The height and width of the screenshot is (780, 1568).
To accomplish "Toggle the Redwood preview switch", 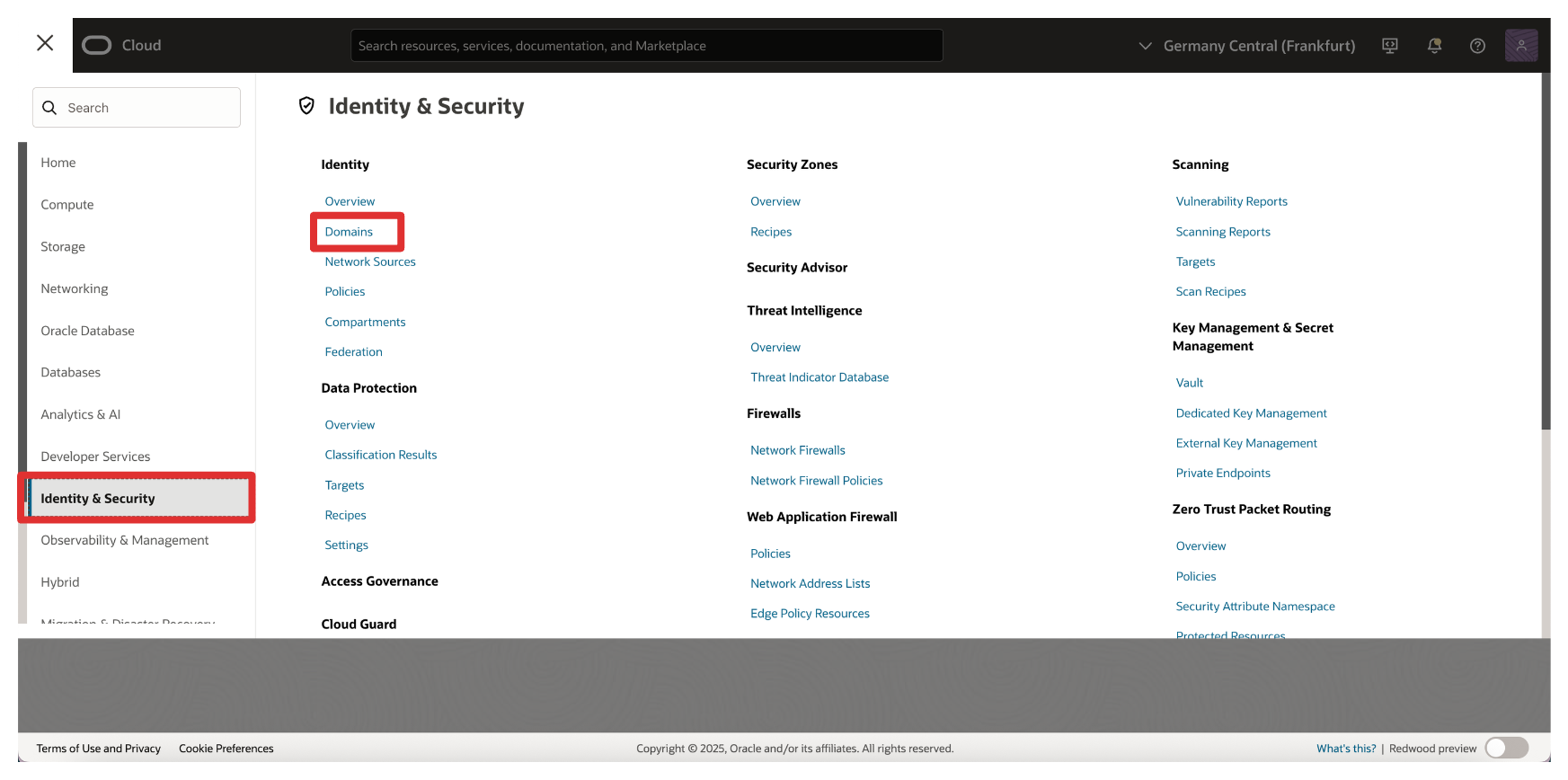I will point(1506,748).
